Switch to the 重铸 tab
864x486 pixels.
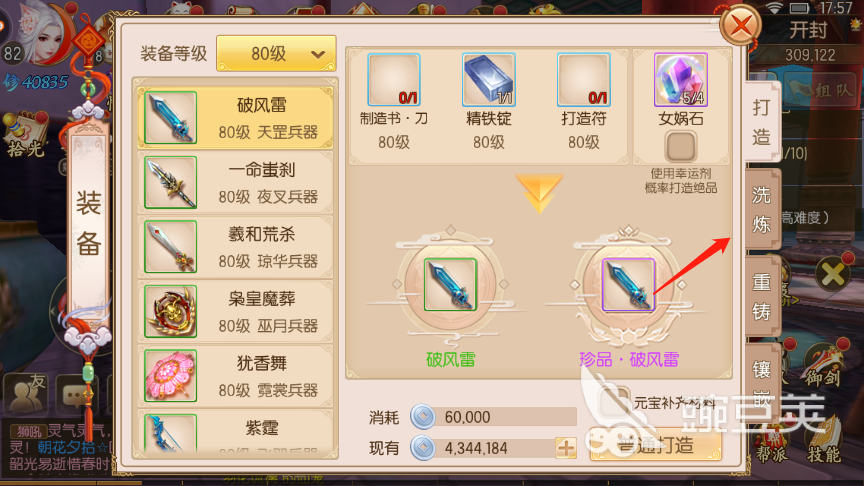pos(762,296)
